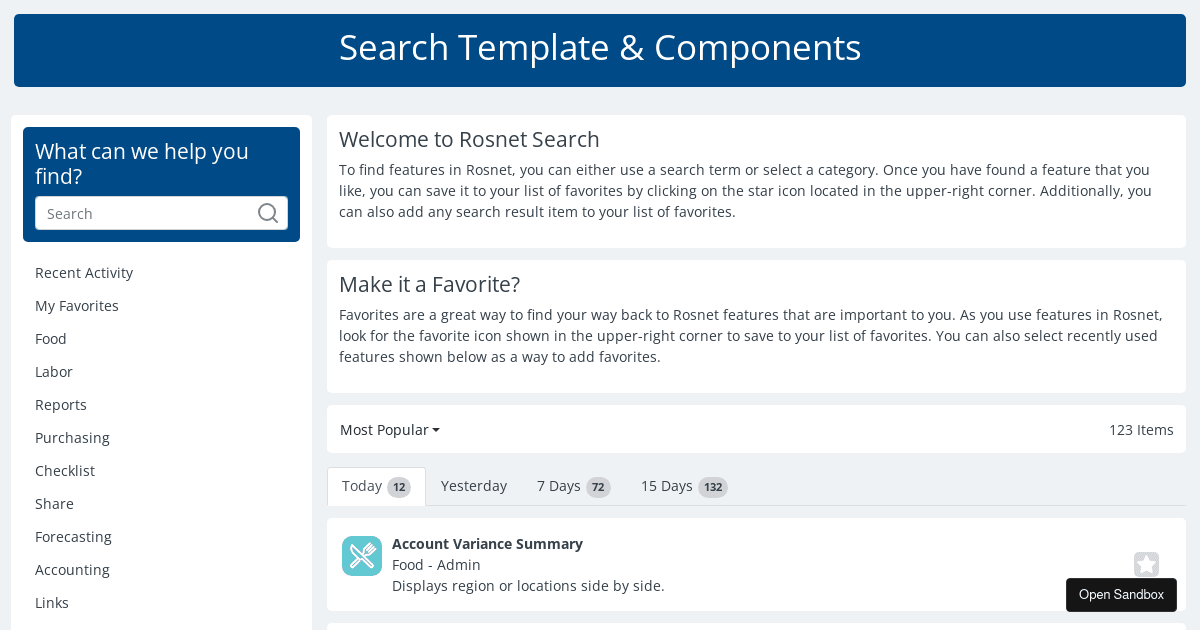Switch to the Yesterday tab
The width and height of the screenshot is (1200, 630).
click(x=474, y=486)
